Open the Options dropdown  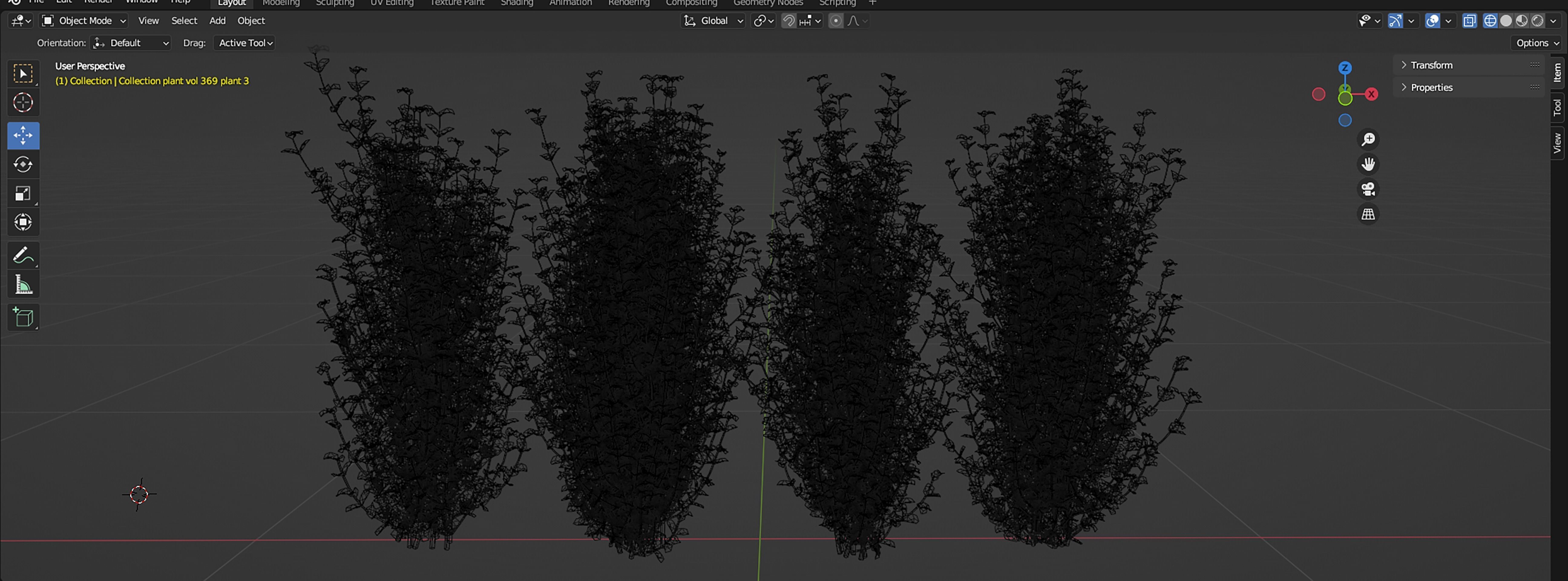pos(1536,43)
